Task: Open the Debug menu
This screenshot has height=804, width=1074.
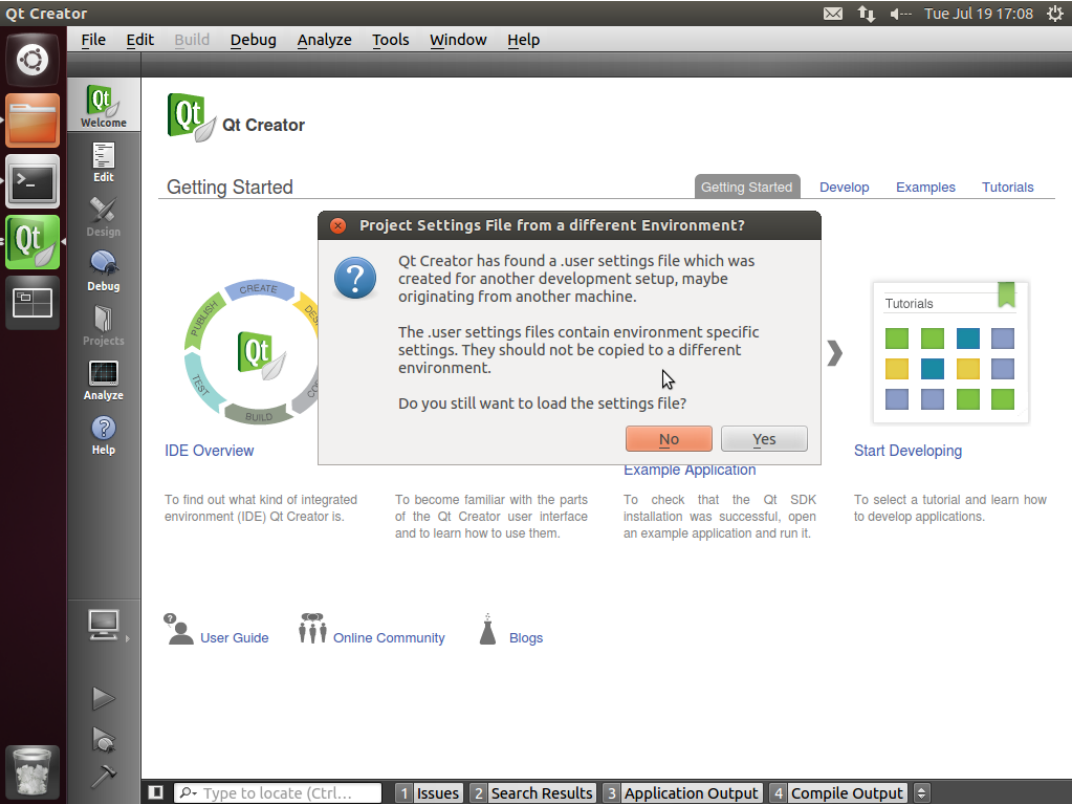Action: tap(253, 40)
